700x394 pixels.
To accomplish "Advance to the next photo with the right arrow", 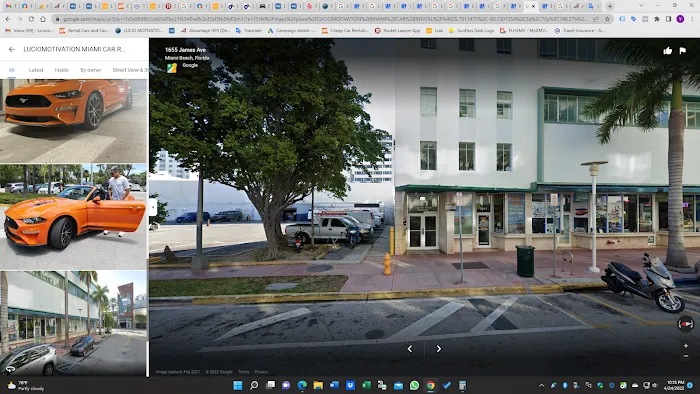I will [438, 348].
